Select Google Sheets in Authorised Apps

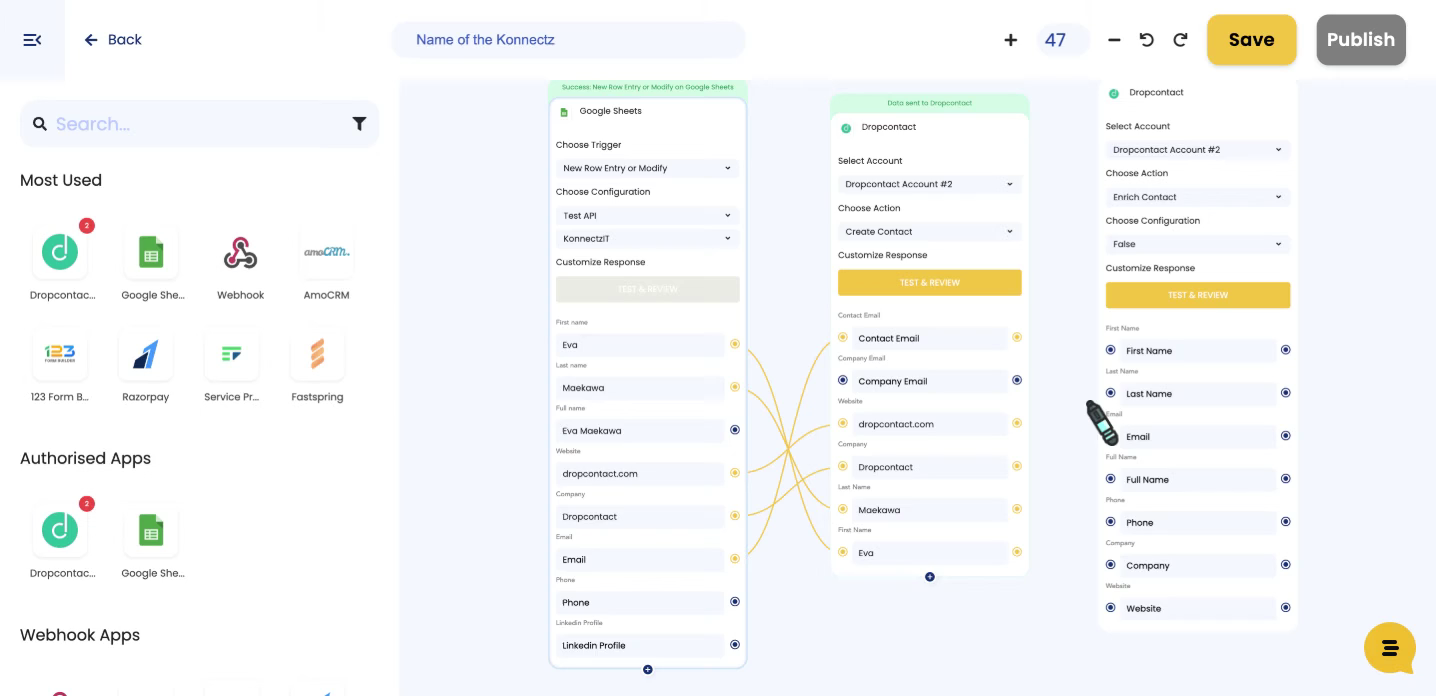click(151, 530)
